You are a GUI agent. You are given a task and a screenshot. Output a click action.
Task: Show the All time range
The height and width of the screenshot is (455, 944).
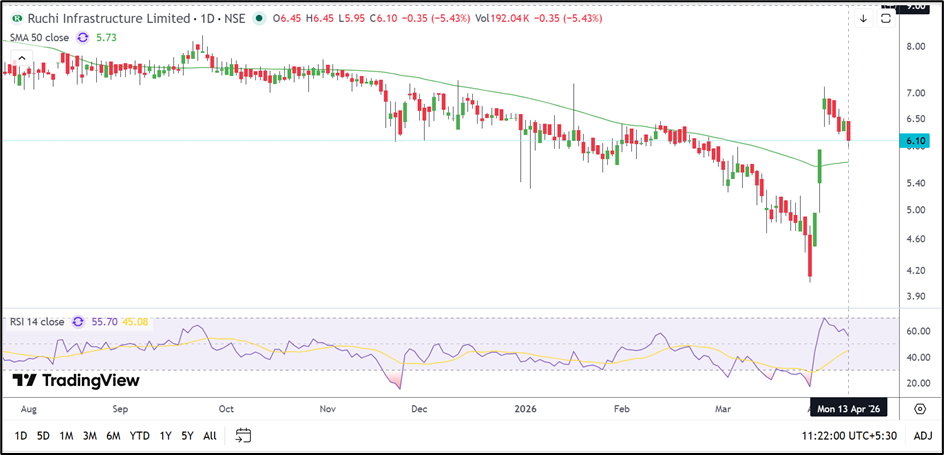(x=209, y=435)
